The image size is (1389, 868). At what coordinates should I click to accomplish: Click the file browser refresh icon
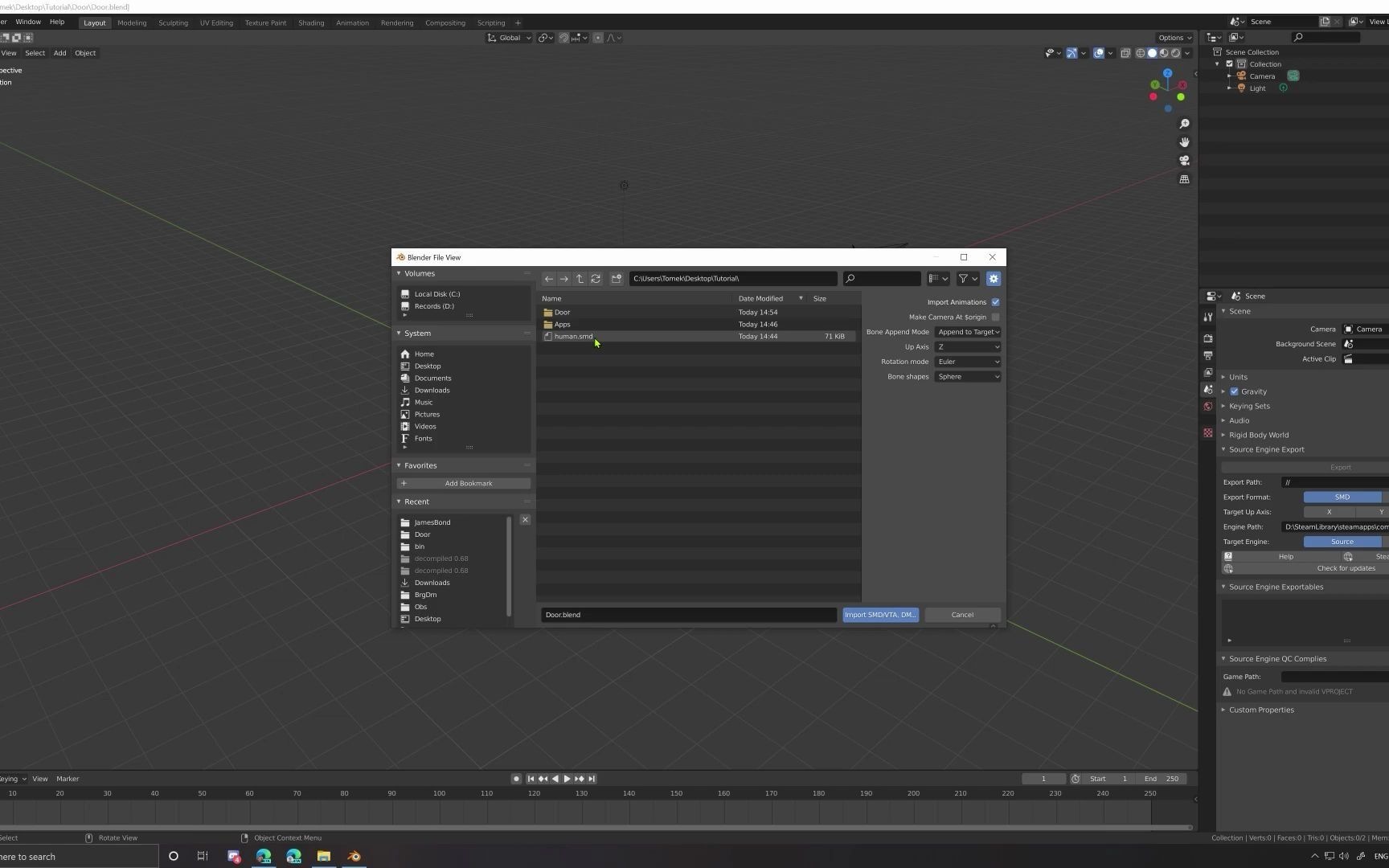pyautogui.click(x=596, y=279)
